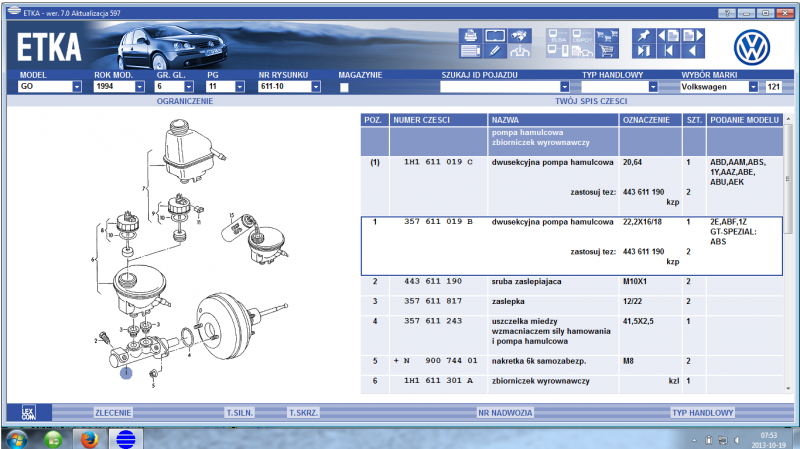Click the ZLECENIE button
The image size is (800, 449).
point(113,412)
